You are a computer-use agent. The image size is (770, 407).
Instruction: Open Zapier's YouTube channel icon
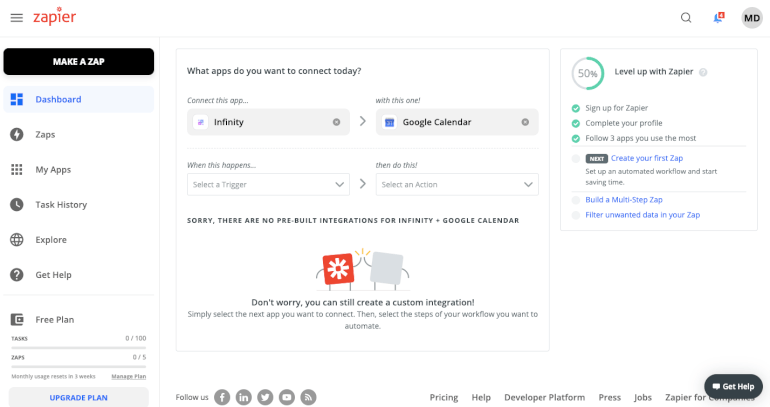pyautogui.click(x=287, y=397)
